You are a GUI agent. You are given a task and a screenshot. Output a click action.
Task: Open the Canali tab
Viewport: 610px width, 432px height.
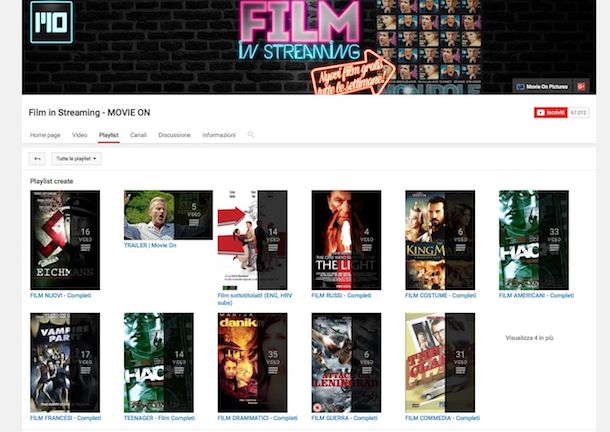(x=138, y=135)
